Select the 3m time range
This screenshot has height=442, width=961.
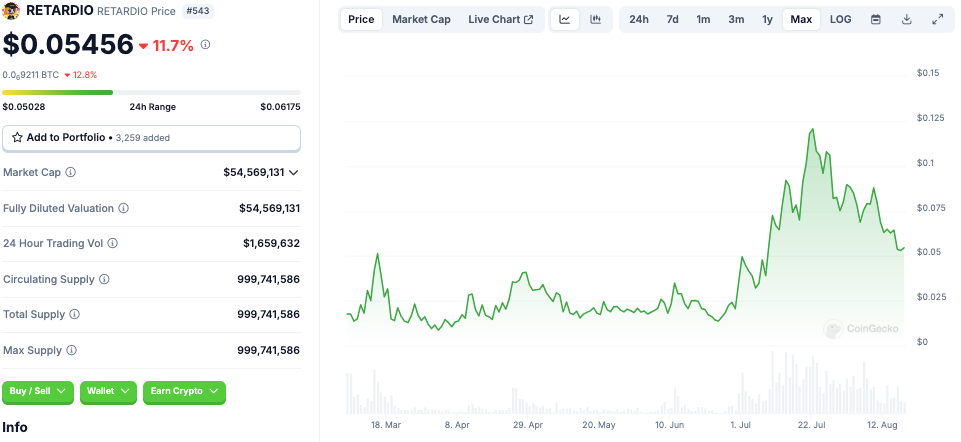(x=736, y=20)
